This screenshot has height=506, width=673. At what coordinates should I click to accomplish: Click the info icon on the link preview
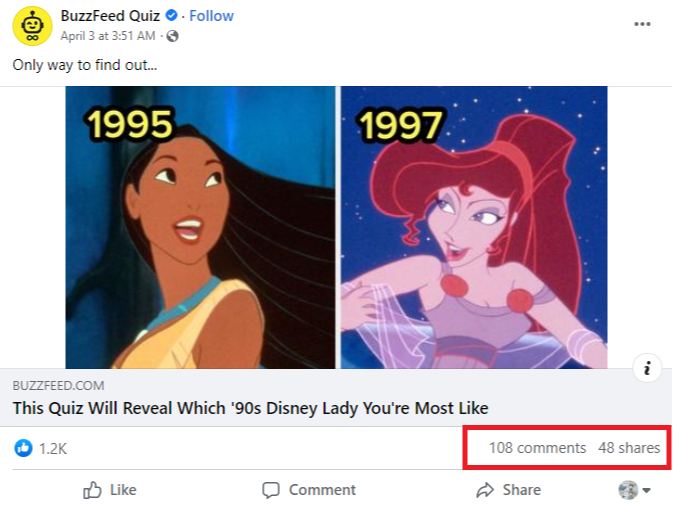coord(647,369)
